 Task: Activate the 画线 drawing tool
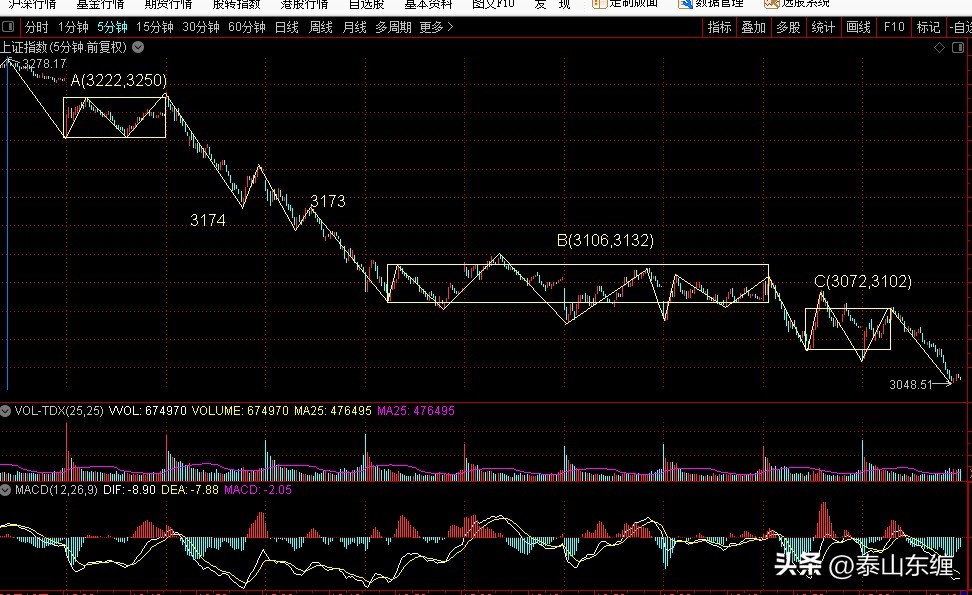(859, 27)
